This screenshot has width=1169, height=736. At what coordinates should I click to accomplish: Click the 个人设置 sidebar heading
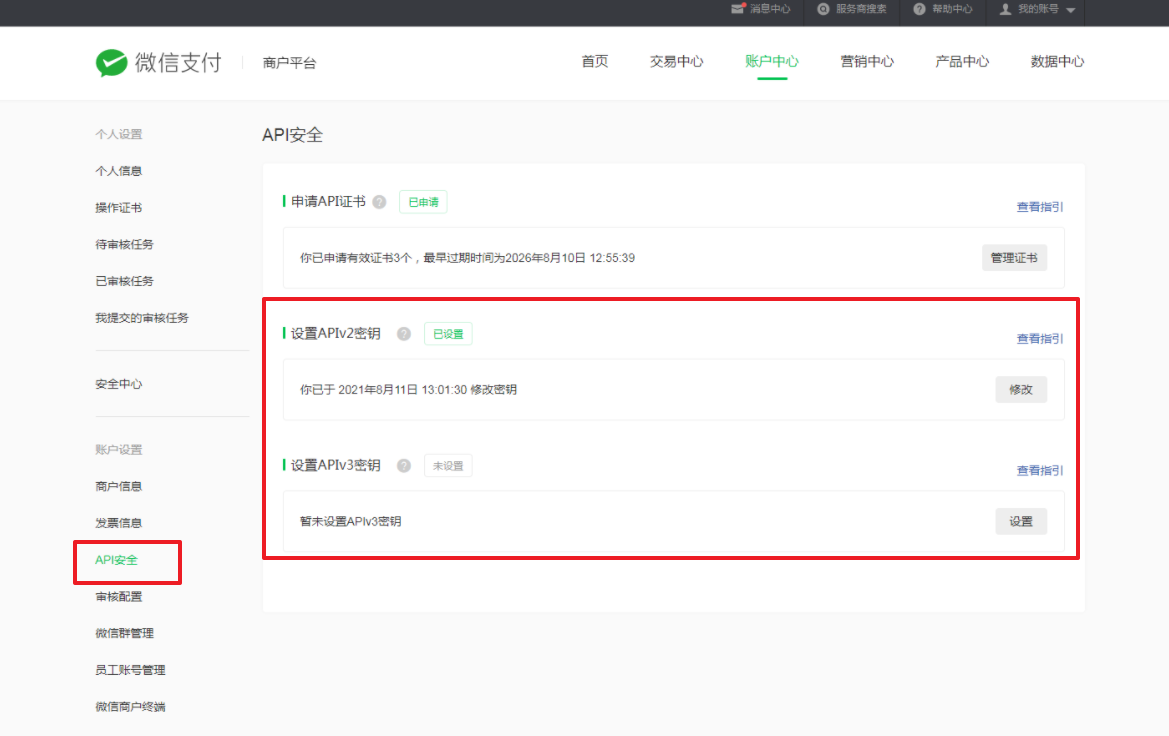click(119, 134)
